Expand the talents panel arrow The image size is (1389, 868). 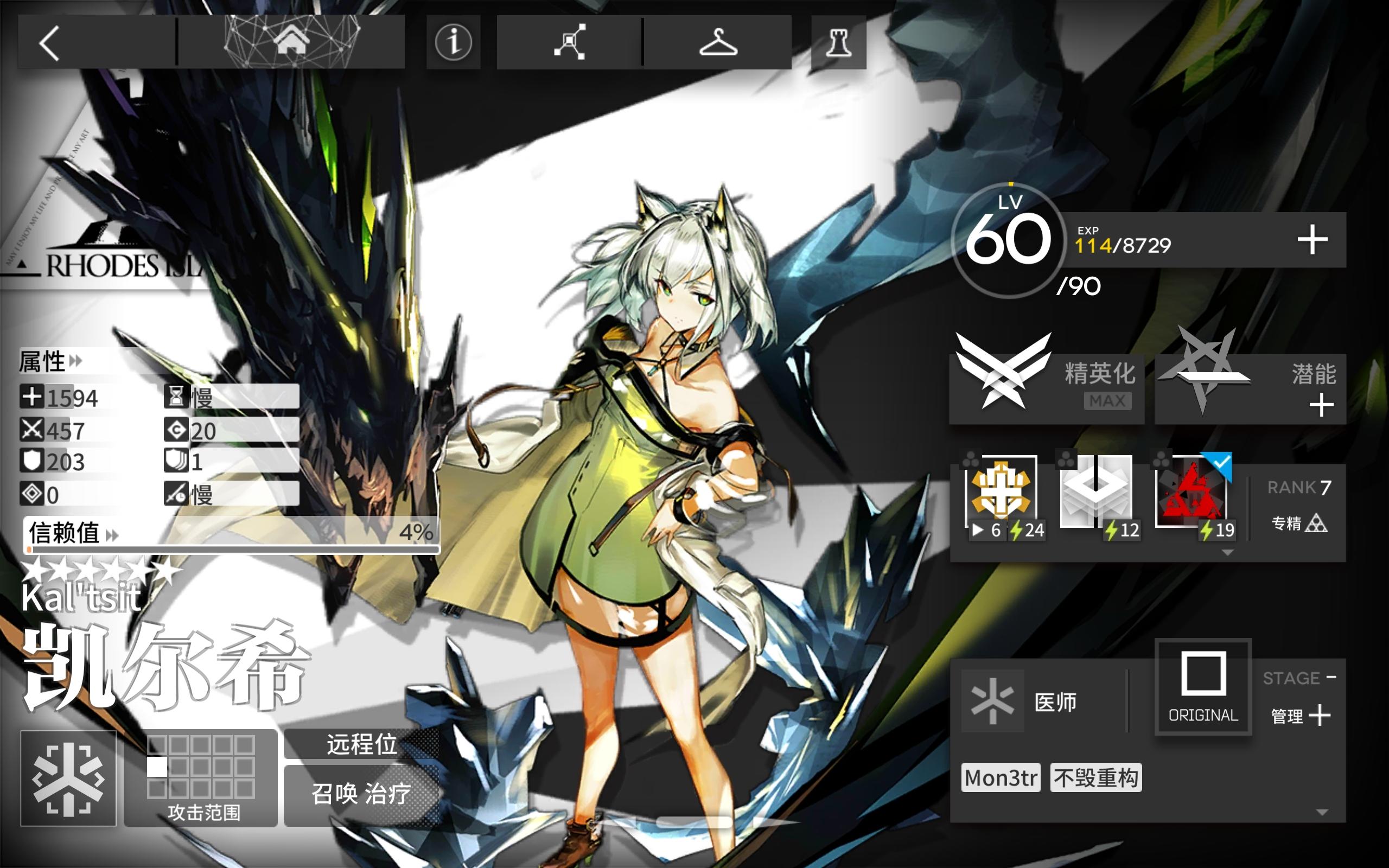point(1322,812)
